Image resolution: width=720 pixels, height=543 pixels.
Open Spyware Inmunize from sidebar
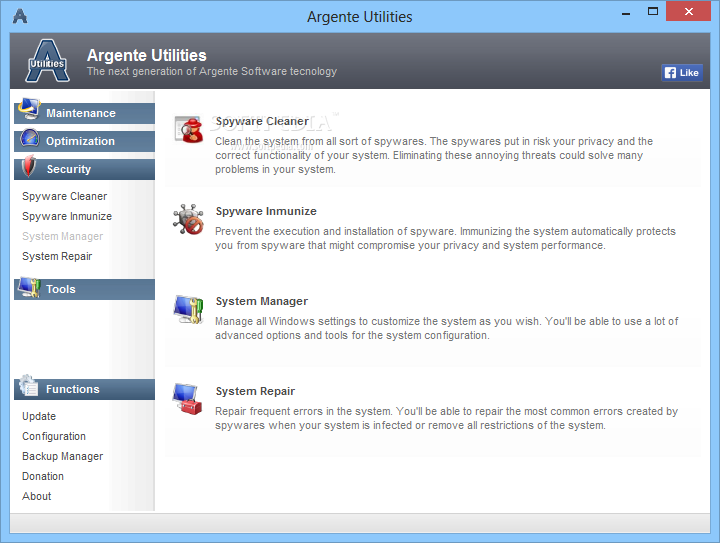coord(67,216)
